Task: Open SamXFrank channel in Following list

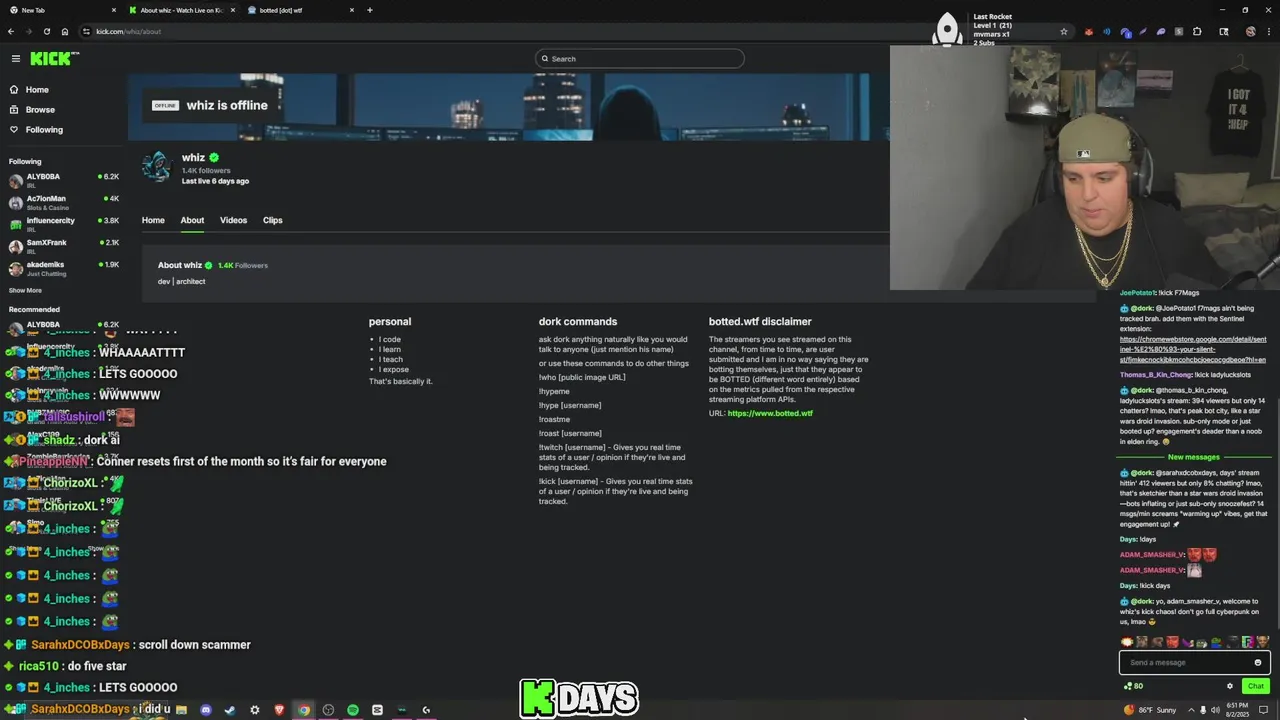Action: pos(64,246)
